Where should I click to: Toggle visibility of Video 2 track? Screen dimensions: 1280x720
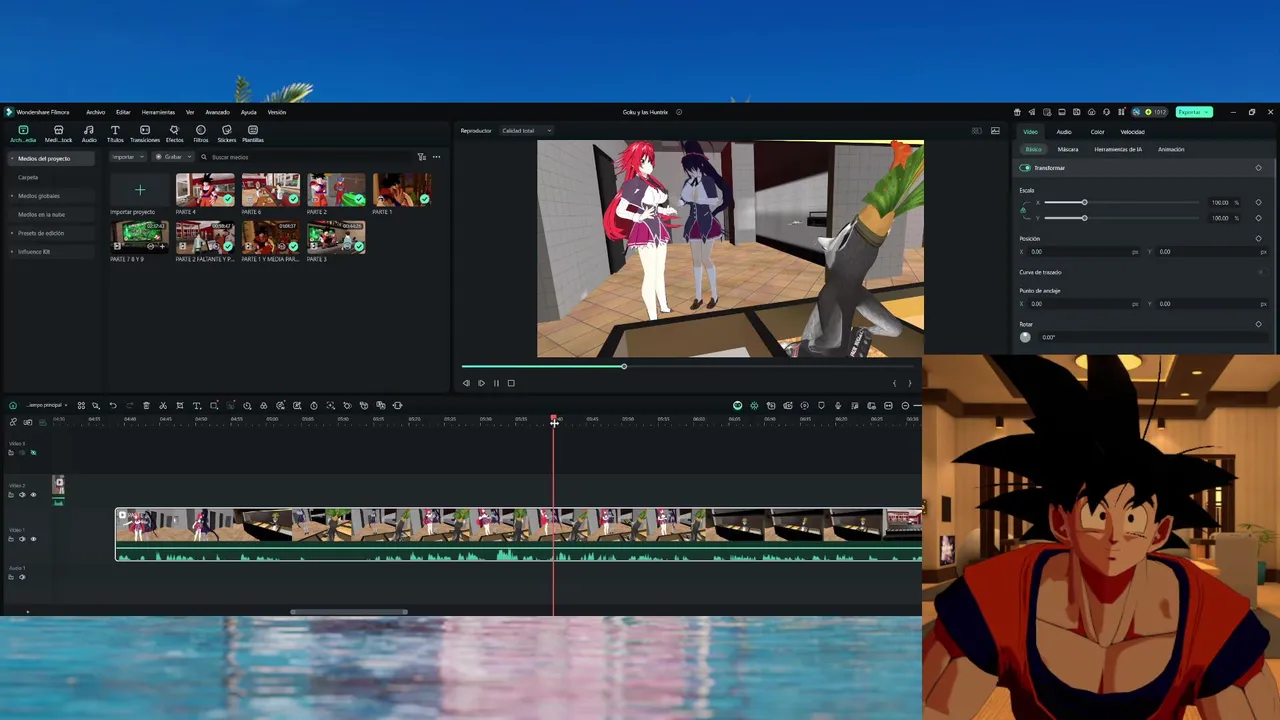click(33, 495)
